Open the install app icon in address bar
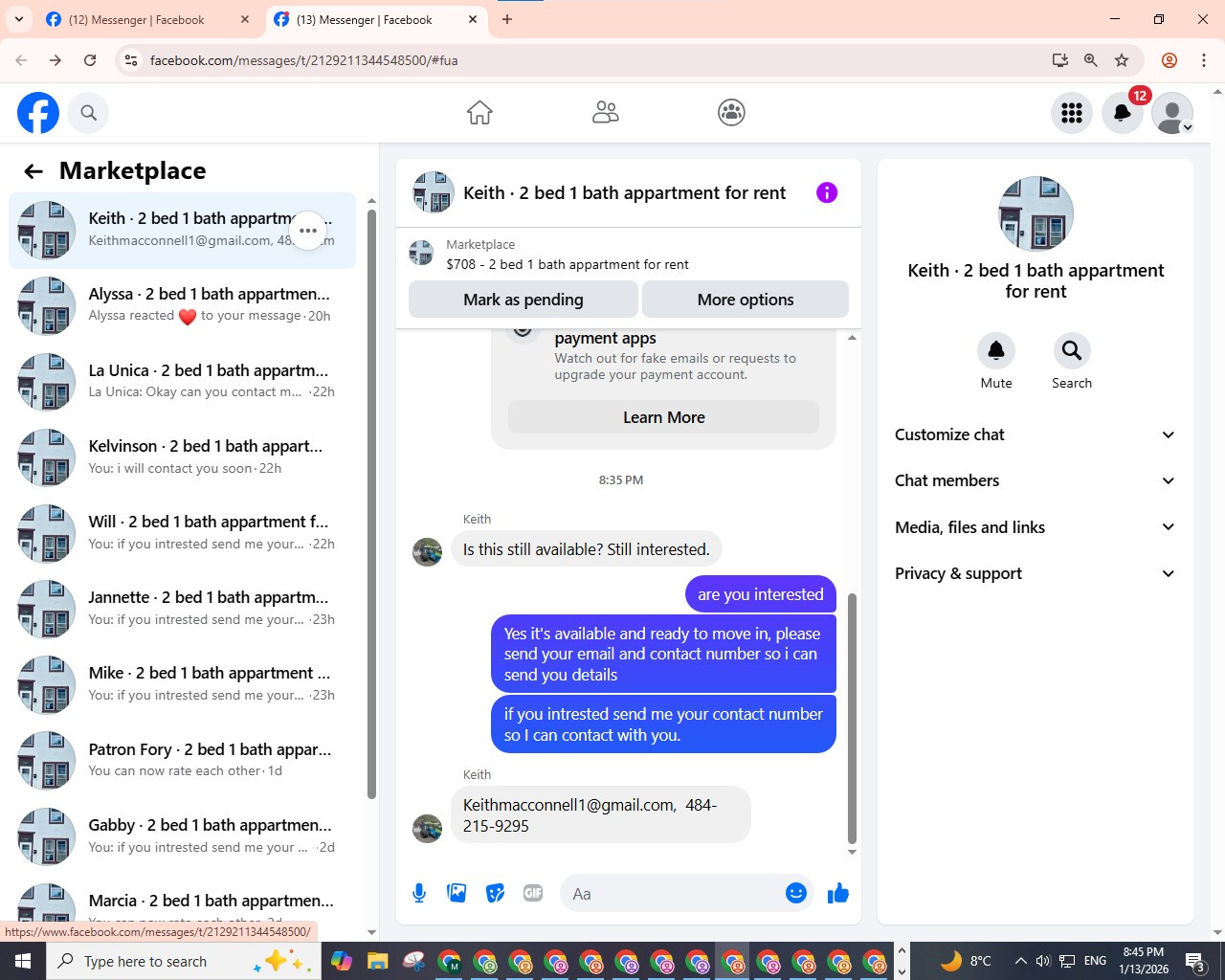The width and height of the screenshot is (1225, 980). point(1059,60)
